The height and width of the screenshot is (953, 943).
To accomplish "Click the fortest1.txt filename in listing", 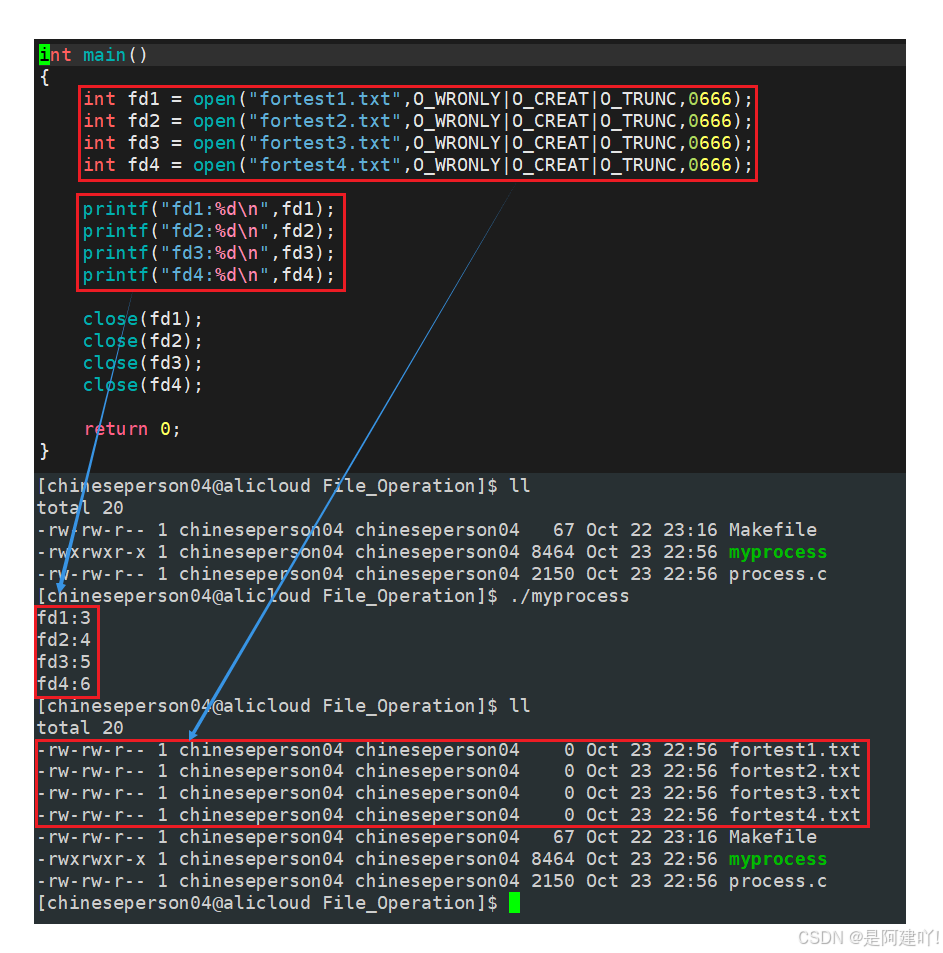I will point(795,749).
